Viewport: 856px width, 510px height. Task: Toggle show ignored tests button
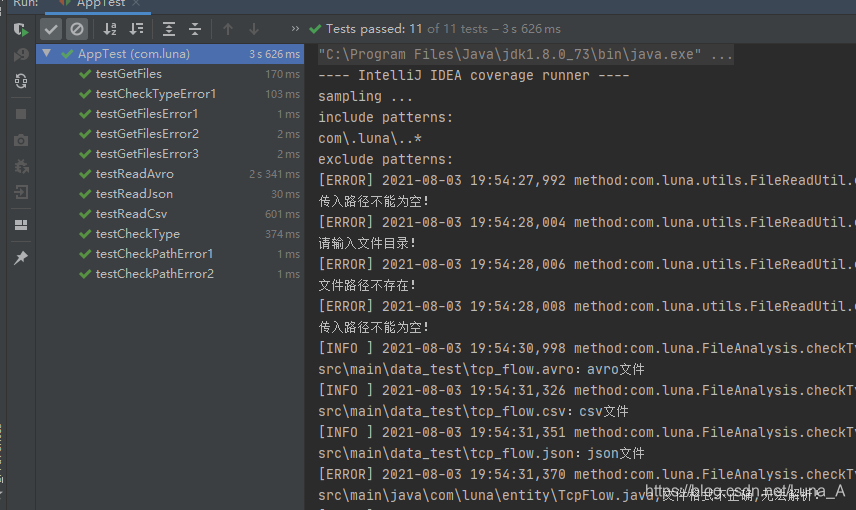(x=77, y=29)
